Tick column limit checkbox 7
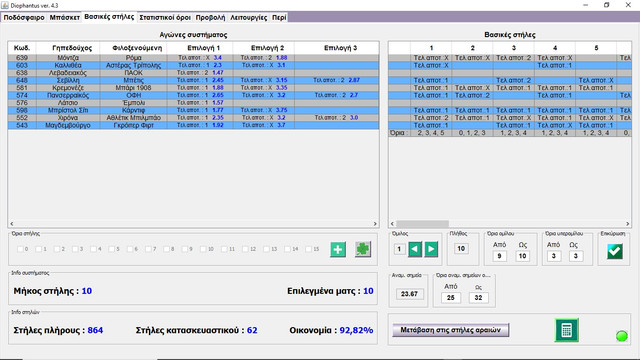This screenshot has height=360, width=640. pyautogui.click(x=148, y=249)
